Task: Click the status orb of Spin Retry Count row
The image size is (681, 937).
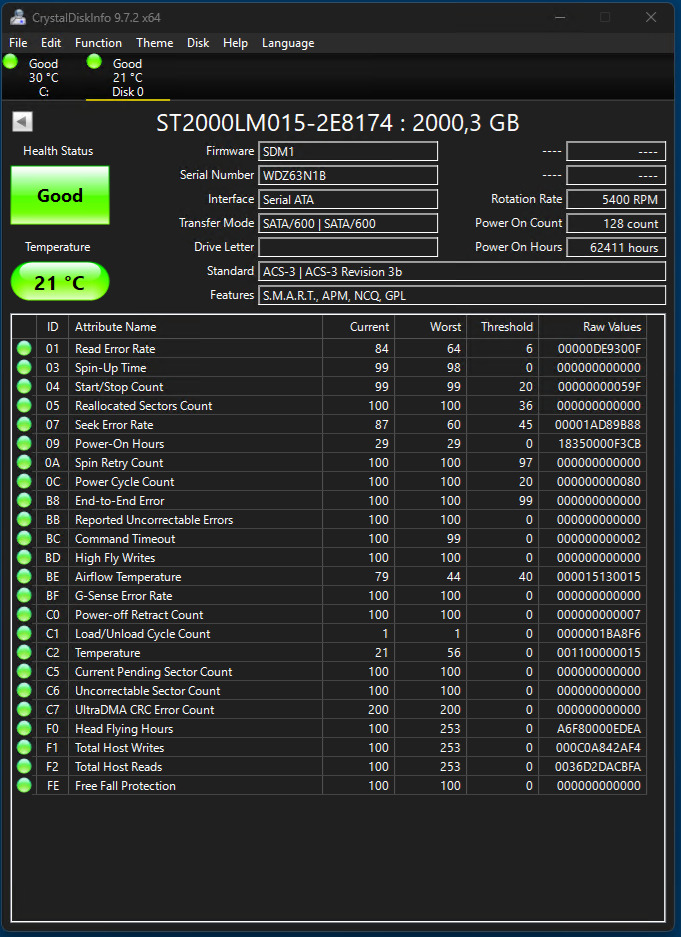Action: pyautogui.click(x=24, y=463)
